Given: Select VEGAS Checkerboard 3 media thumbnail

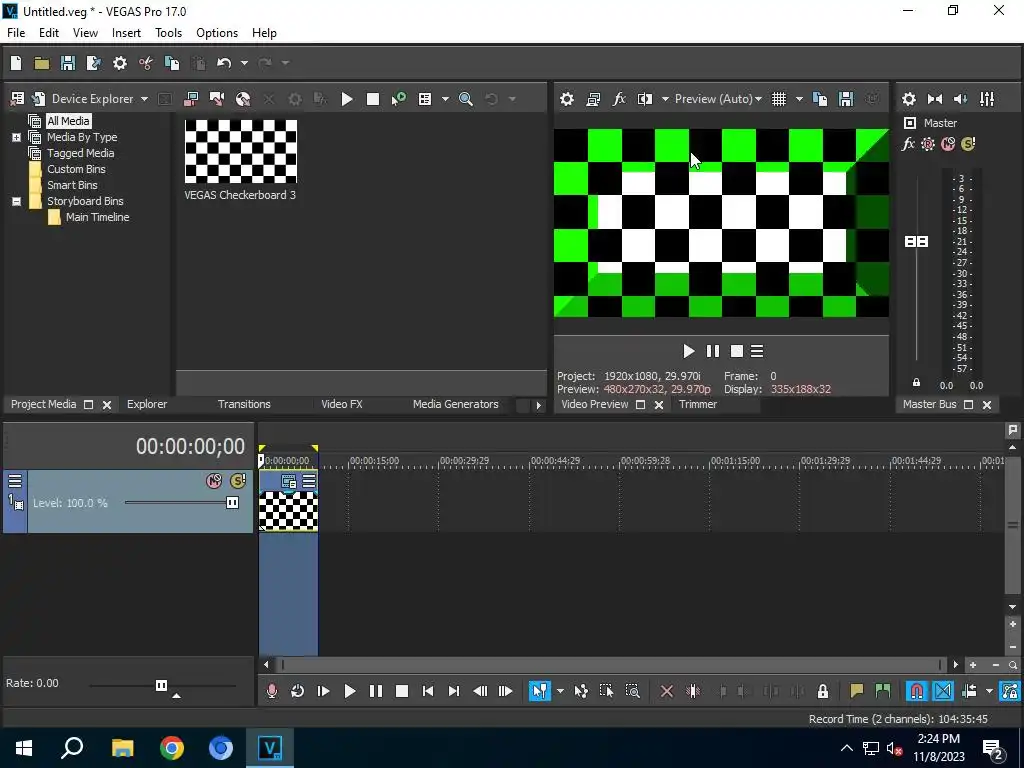Looking at the screenshot, I should tap(241, 152).
